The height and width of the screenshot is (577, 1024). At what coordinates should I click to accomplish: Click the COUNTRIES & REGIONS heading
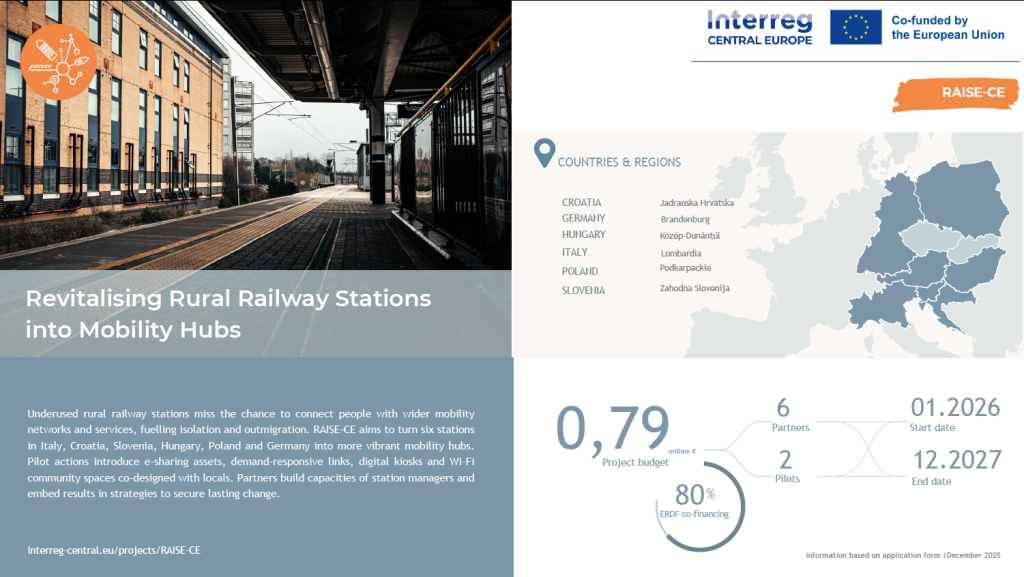point(619,162)
